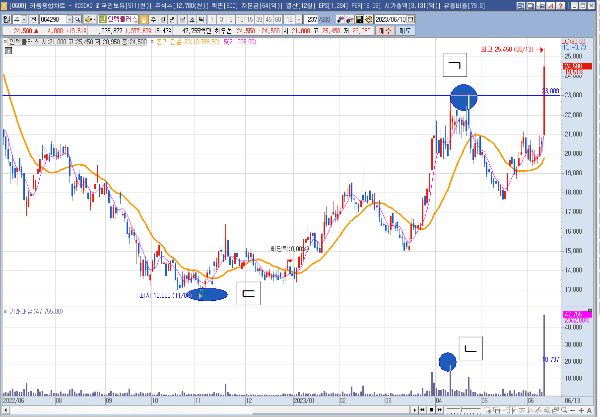Screen dimensions: 600x417
Task: Click the stock code input field 004290
Action: 53,19
